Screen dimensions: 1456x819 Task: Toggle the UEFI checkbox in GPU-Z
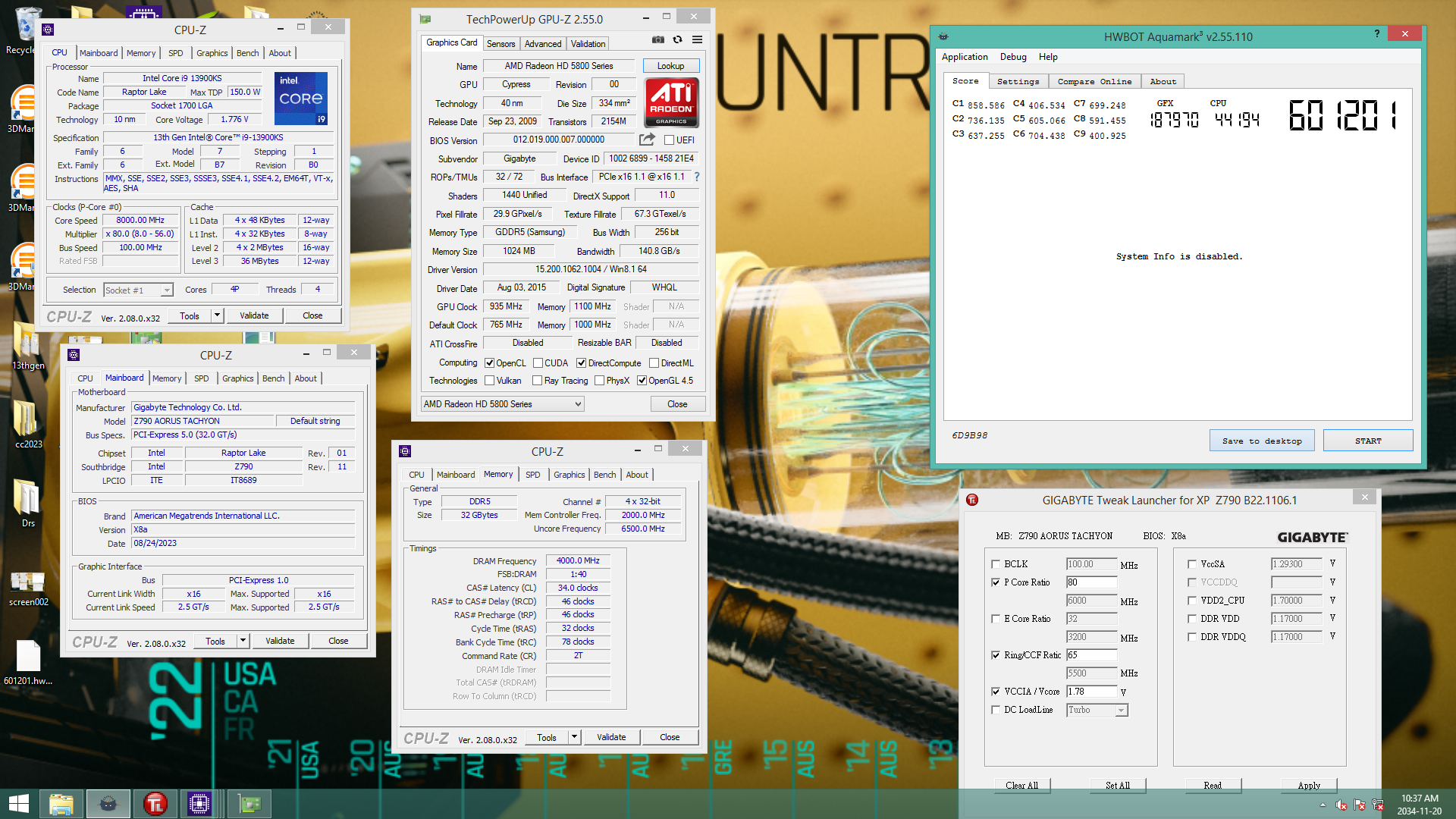[669, 140]
